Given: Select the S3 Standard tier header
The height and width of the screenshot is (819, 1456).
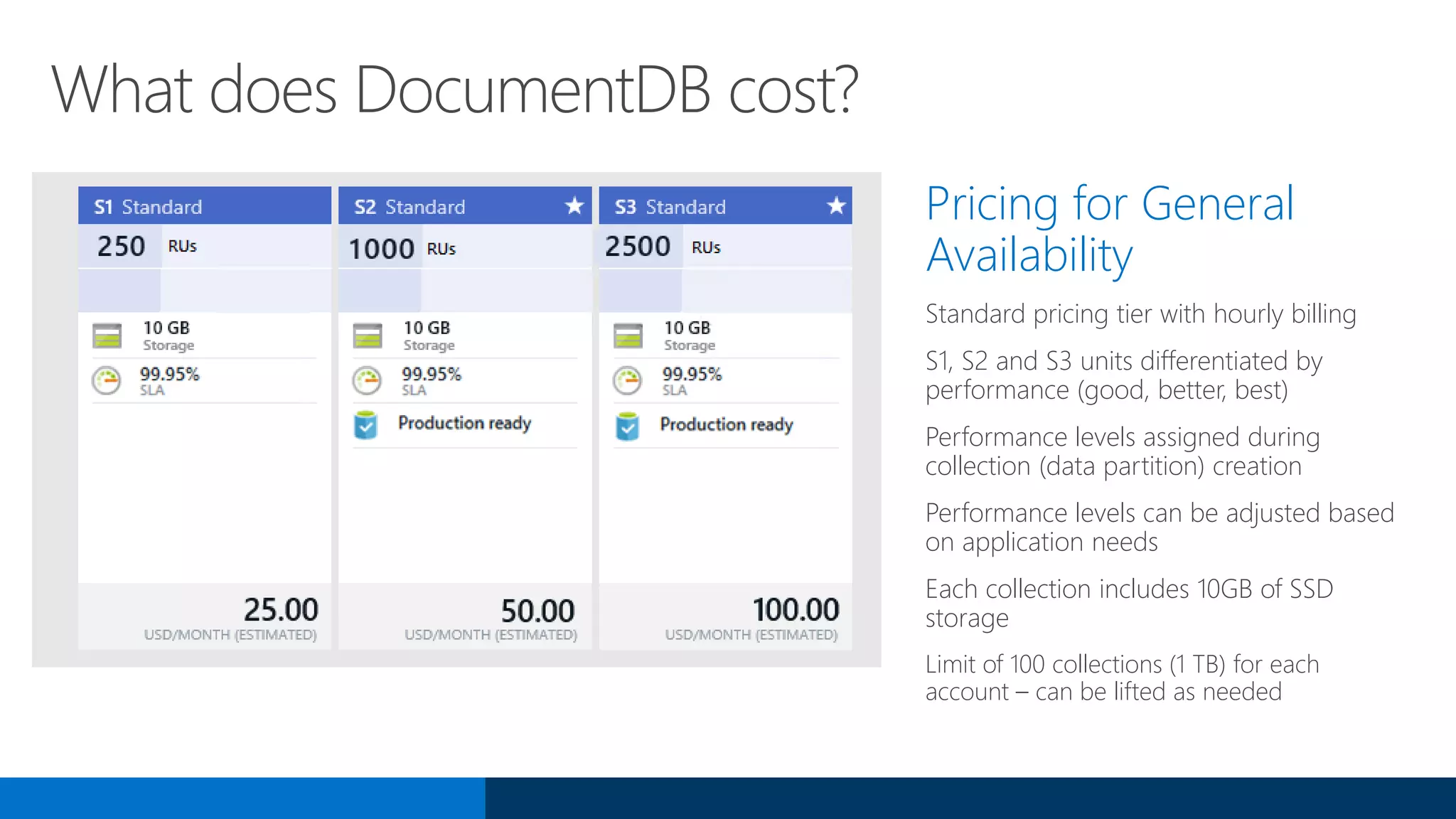Looking at the screenshot, I should pyautogui.click(x=726, y=206).
